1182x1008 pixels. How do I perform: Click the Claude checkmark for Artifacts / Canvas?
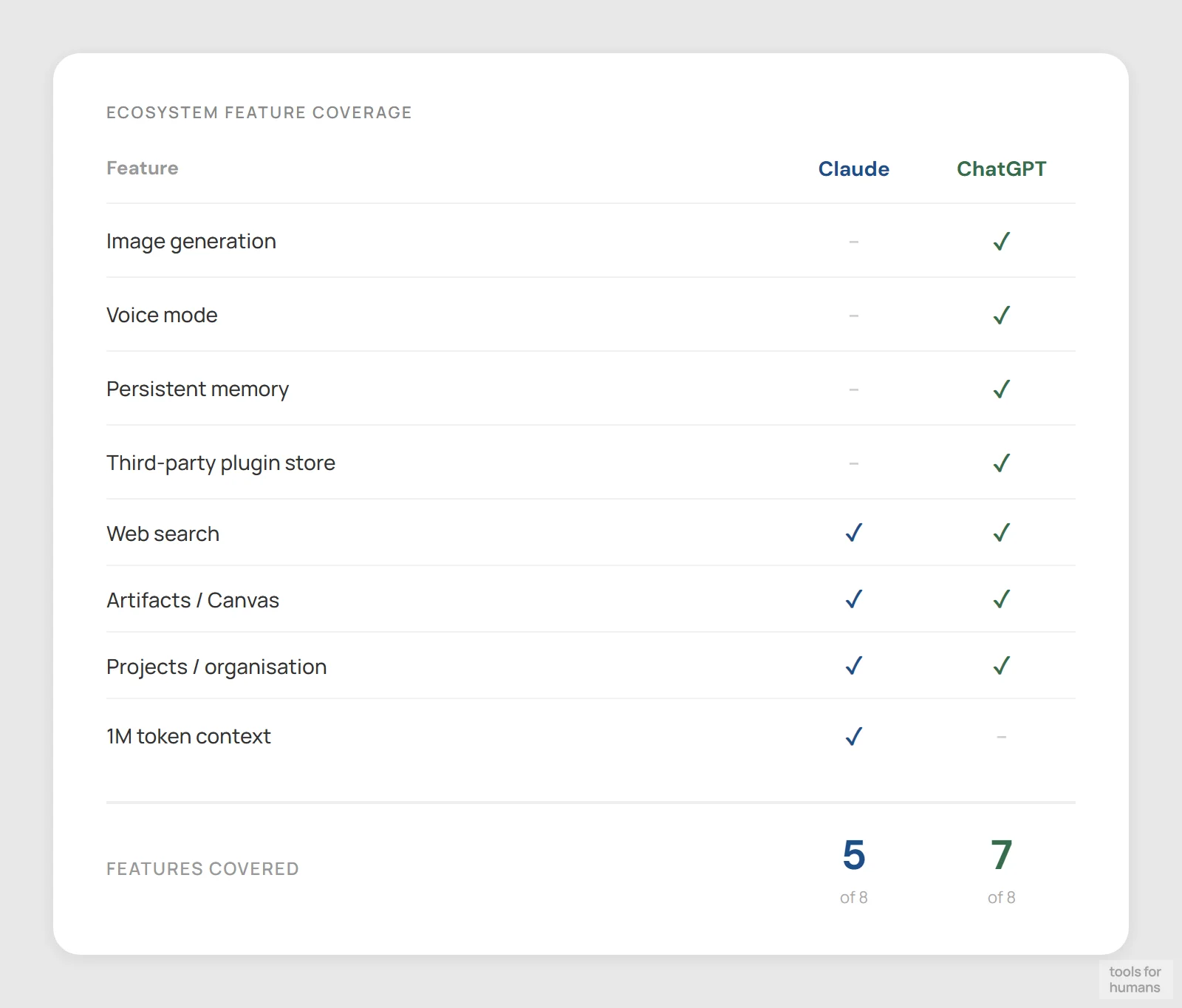pos(853,599)
